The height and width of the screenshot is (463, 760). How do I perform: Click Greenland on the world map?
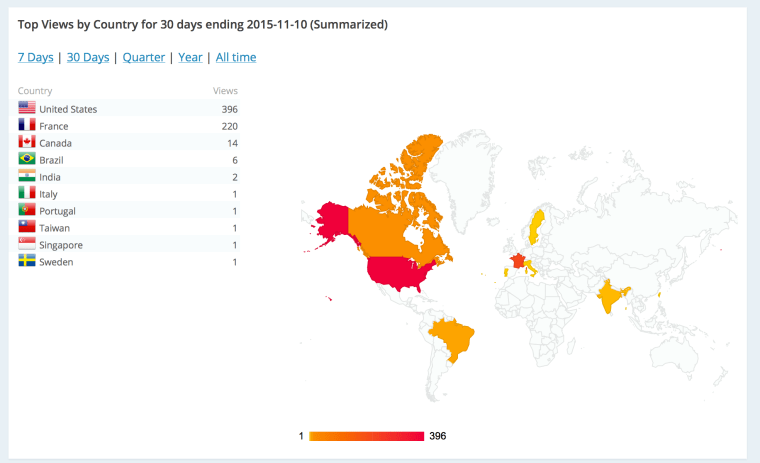(x=465, y=179)
